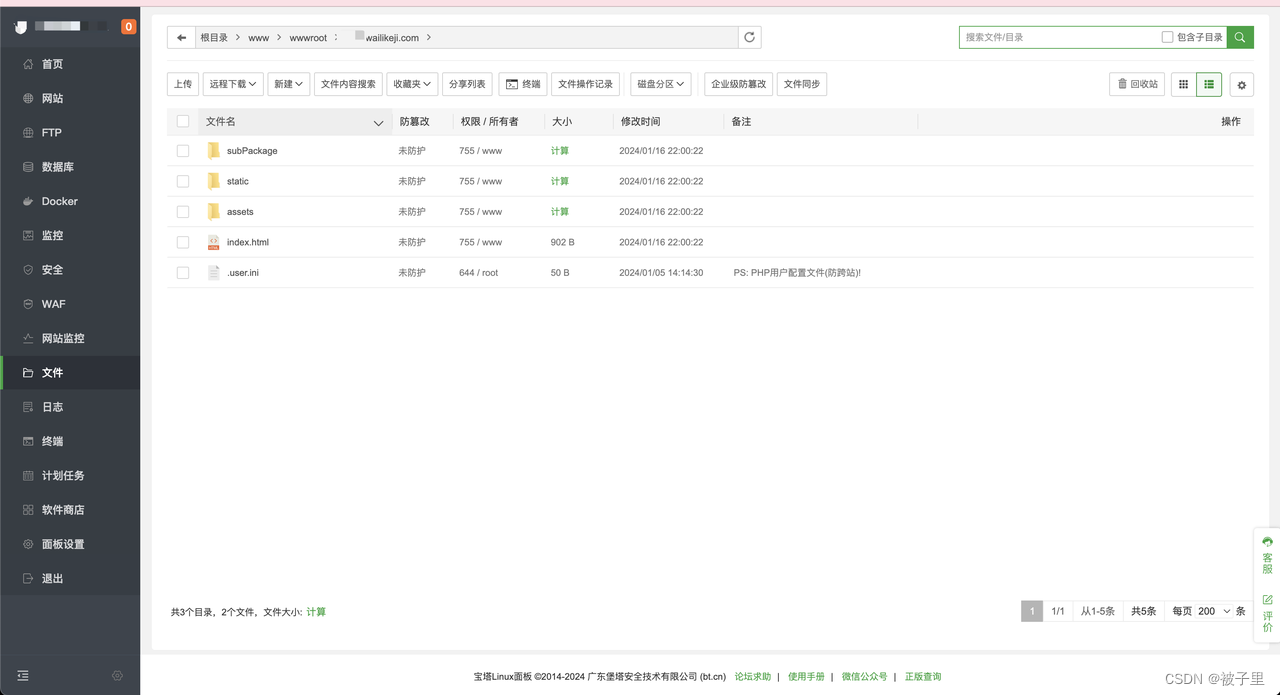
Task: Click the green search magnifier button
Action: pos(1240,37)
